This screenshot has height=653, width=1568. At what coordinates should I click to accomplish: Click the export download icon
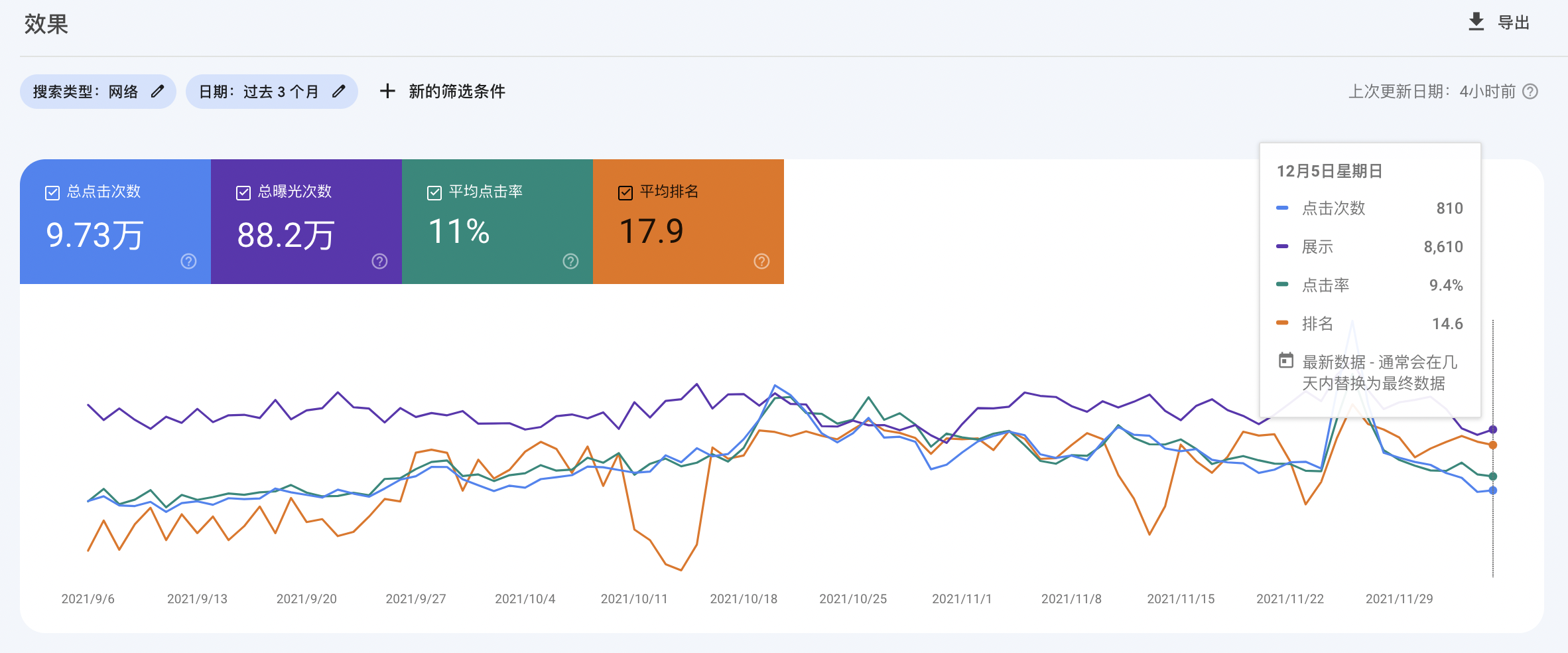coord(1476,22)
